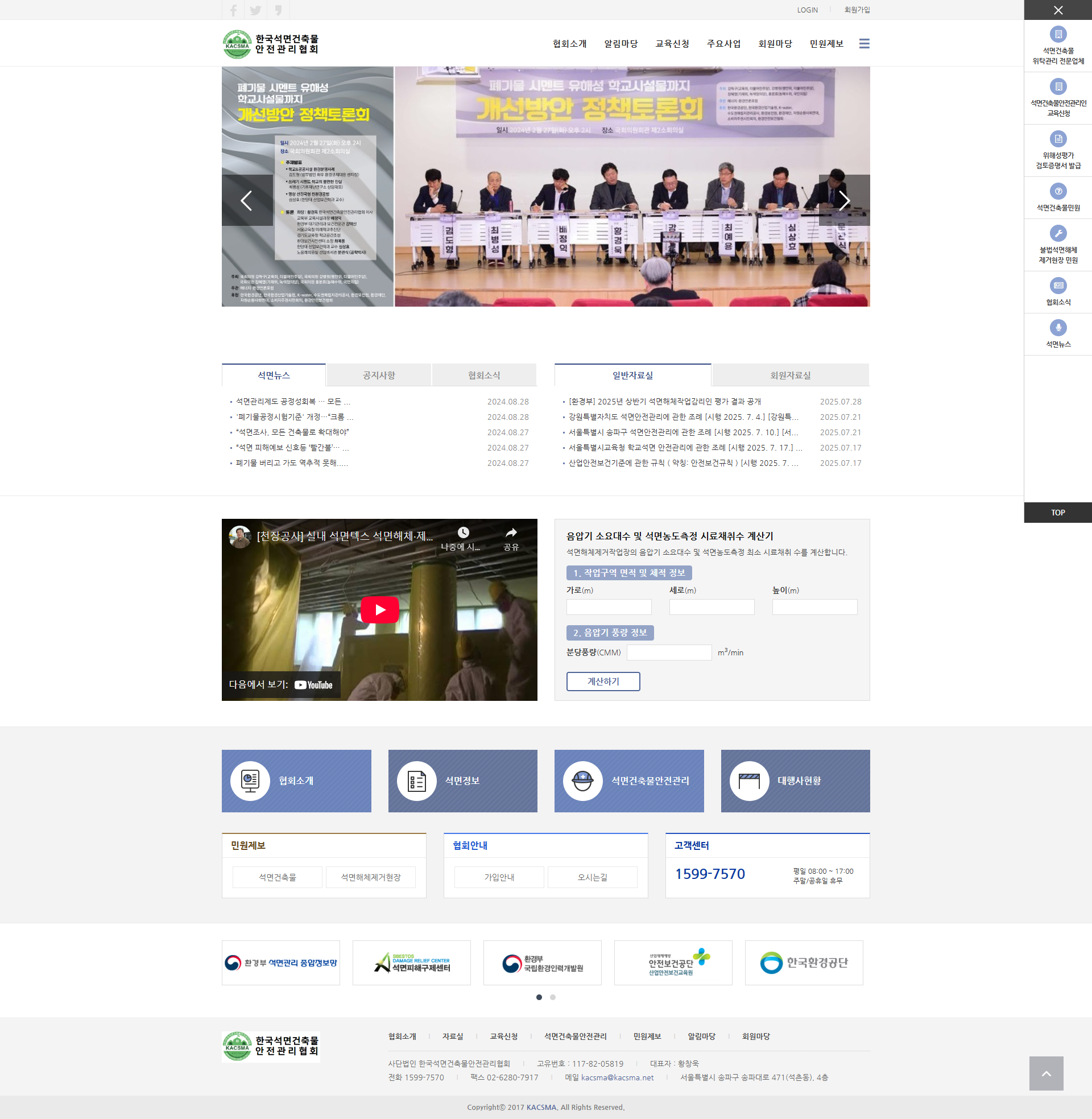Focus the 높이(m) input field

tap(814, 607)
